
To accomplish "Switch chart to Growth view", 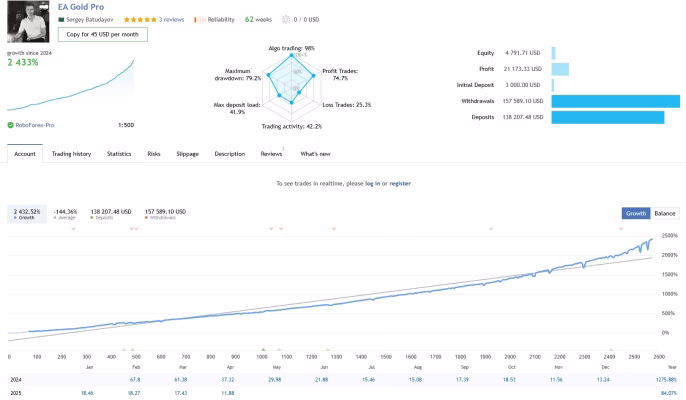I will 636,213.
